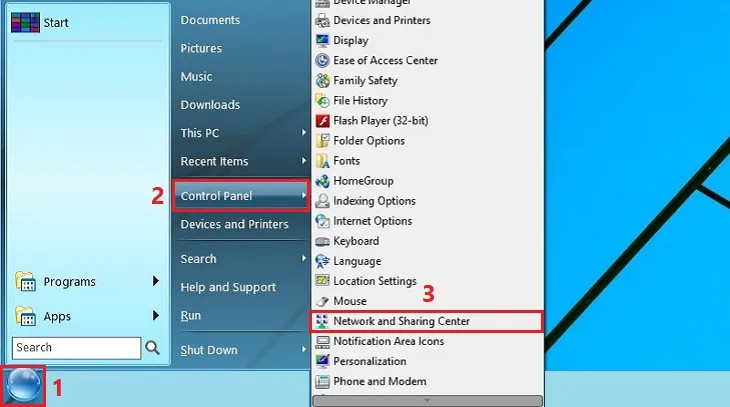Open Help and Support
This screenshot has width=730, height=407.
pyautogui.click(x=228, y=287)
